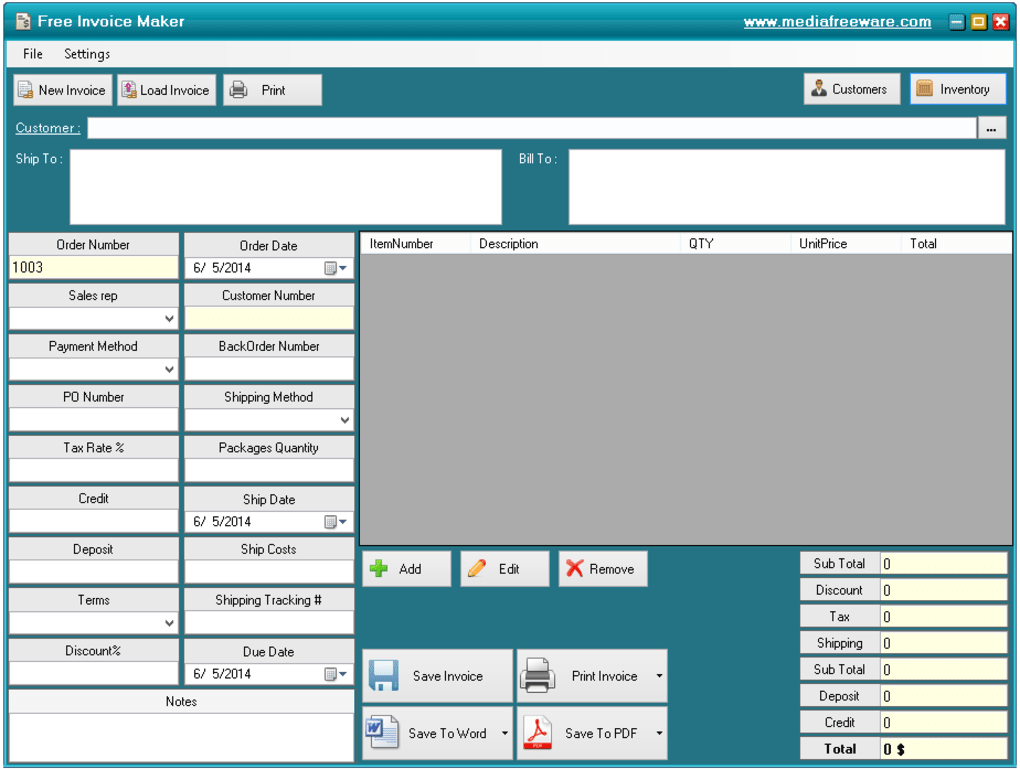Select the pencil Edit item icon
Screen dimensions: 1020x769
tap(476, 568)
